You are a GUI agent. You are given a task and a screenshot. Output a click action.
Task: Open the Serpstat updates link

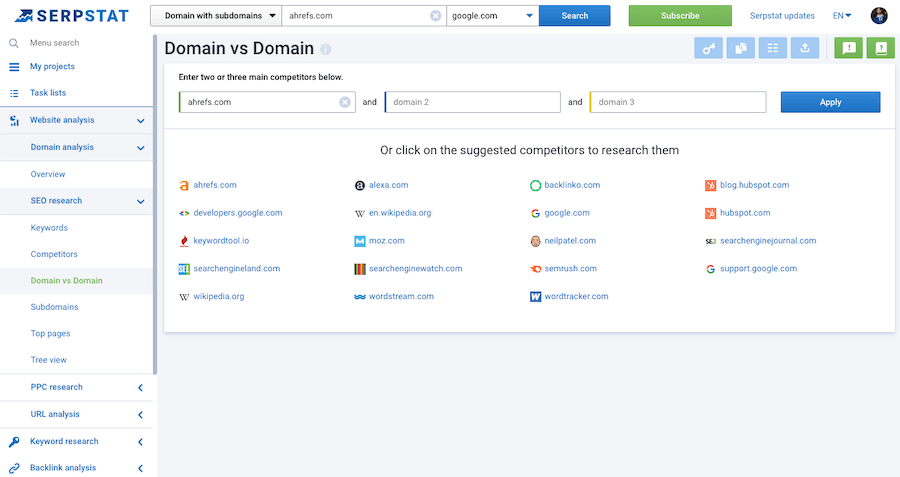(x=782, y=15)
